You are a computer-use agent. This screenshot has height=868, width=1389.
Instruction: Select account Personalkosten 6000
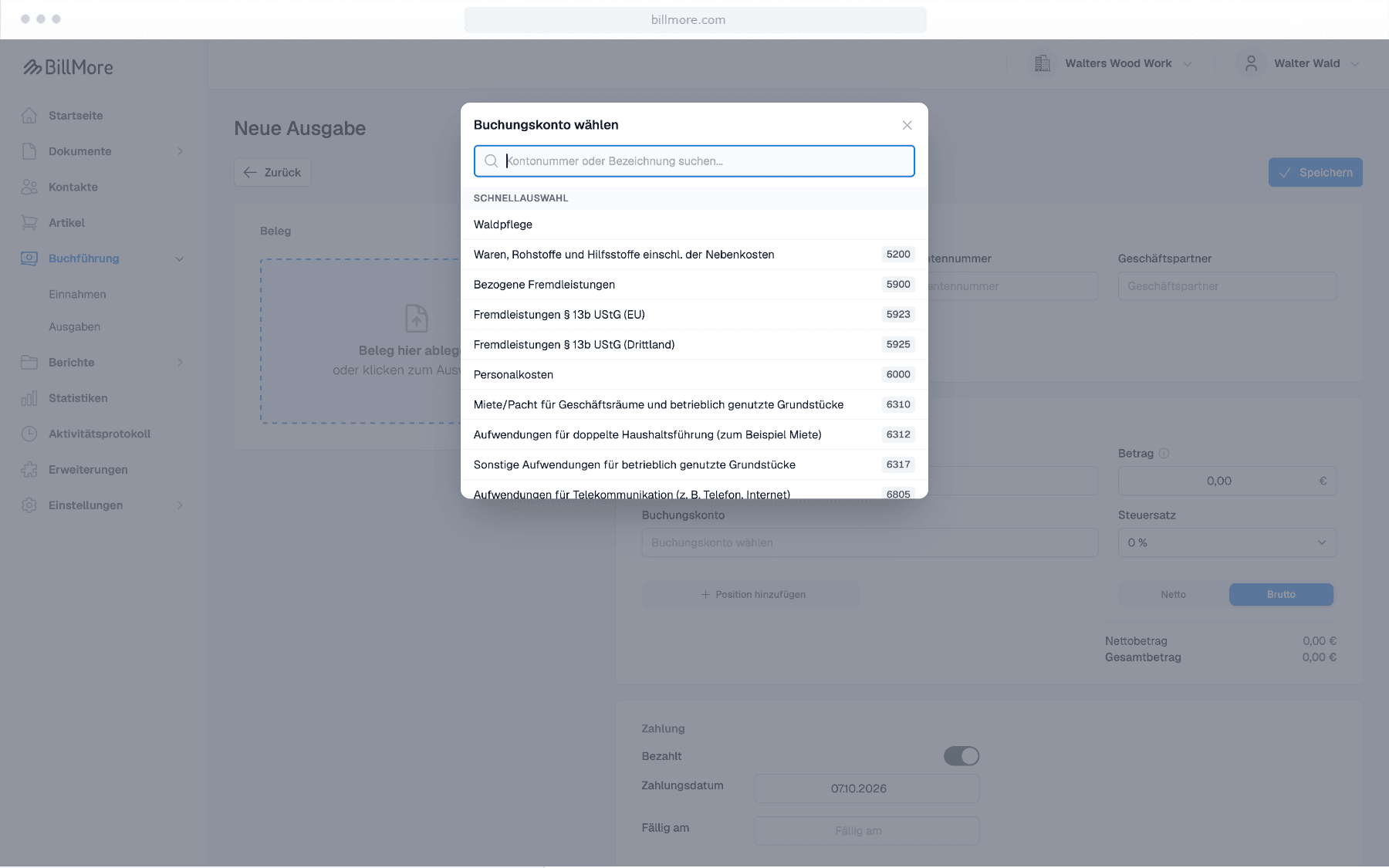tap(694, 374)
